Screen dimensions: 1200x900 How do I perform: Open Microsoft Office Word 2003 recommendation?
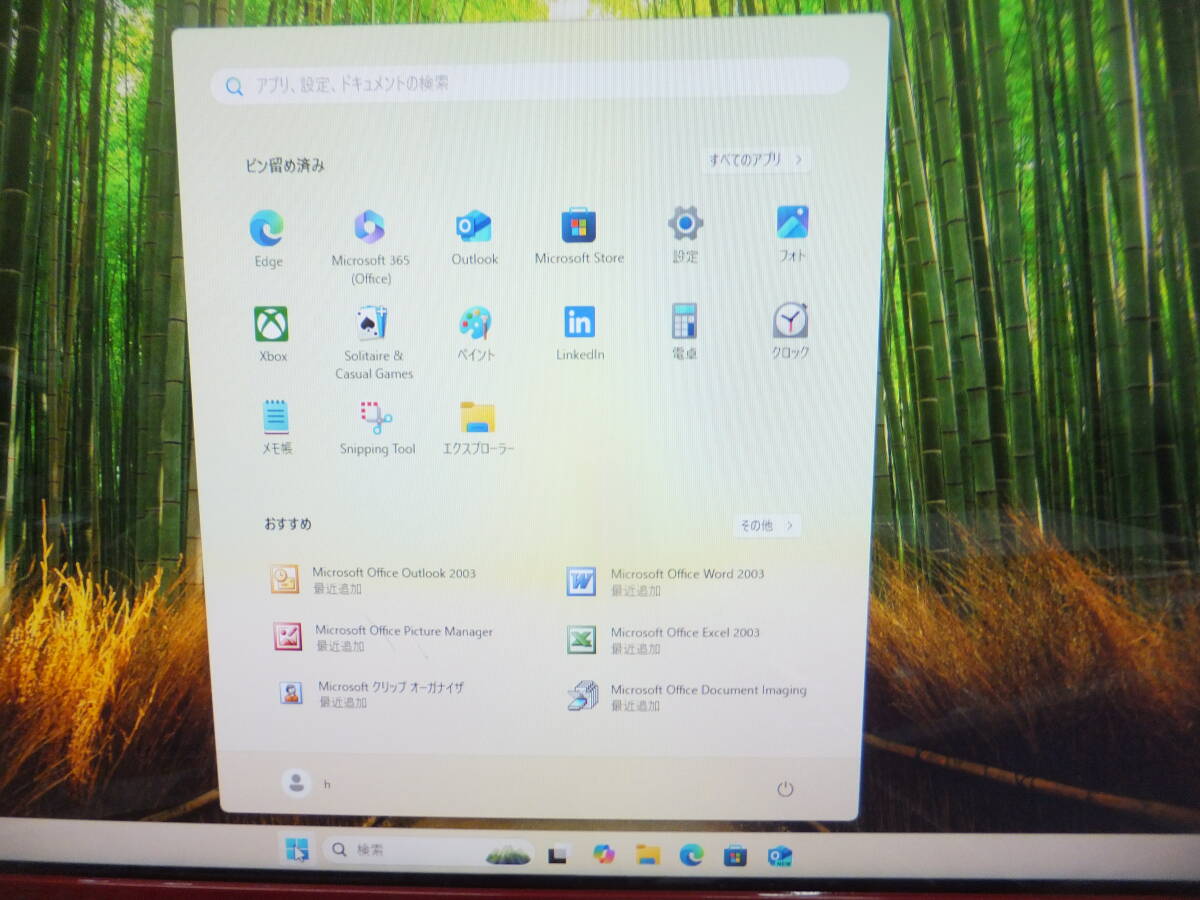[686, 580]
